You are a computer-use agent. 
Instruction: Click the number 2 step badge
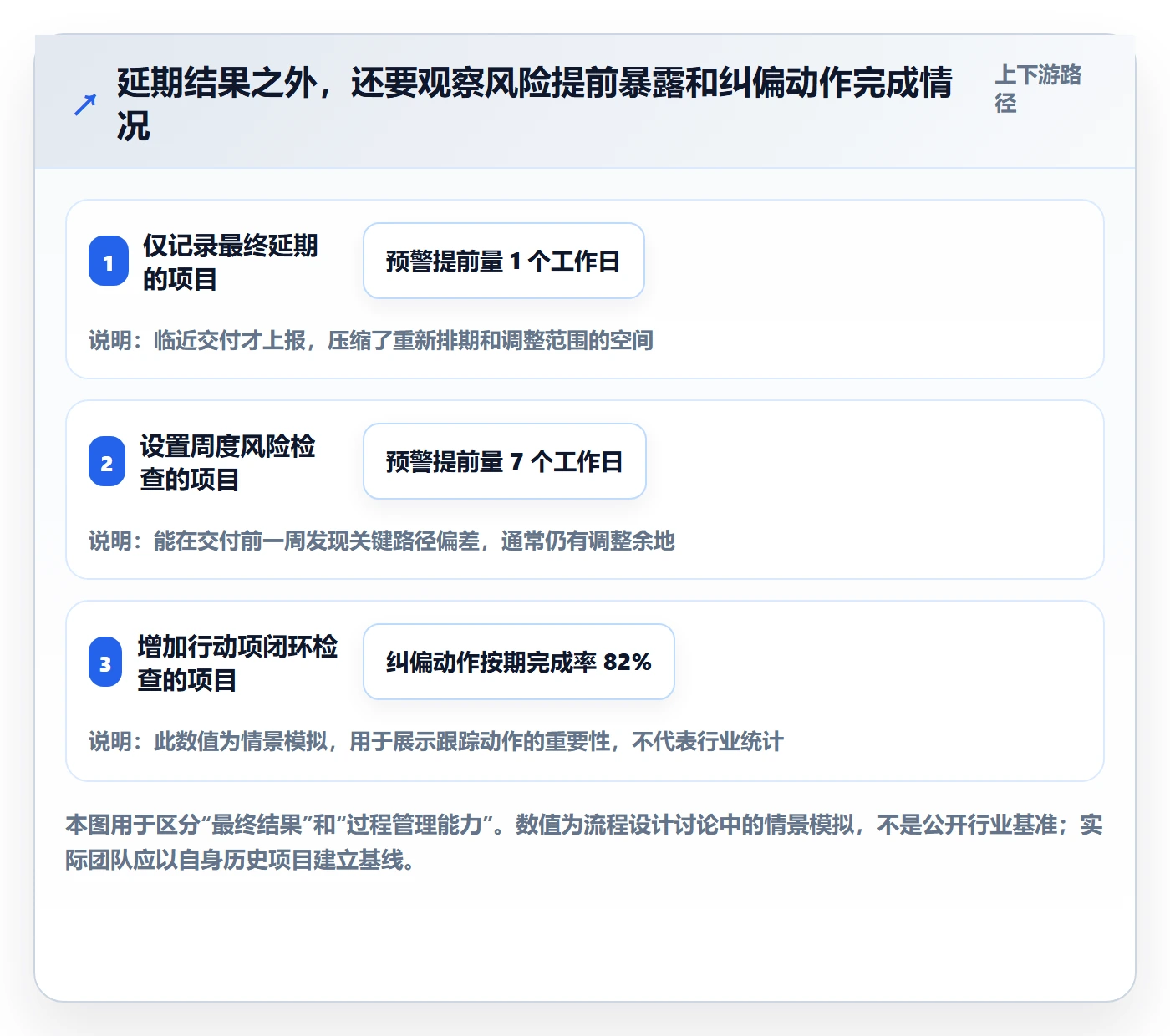[x=106, y=462]
